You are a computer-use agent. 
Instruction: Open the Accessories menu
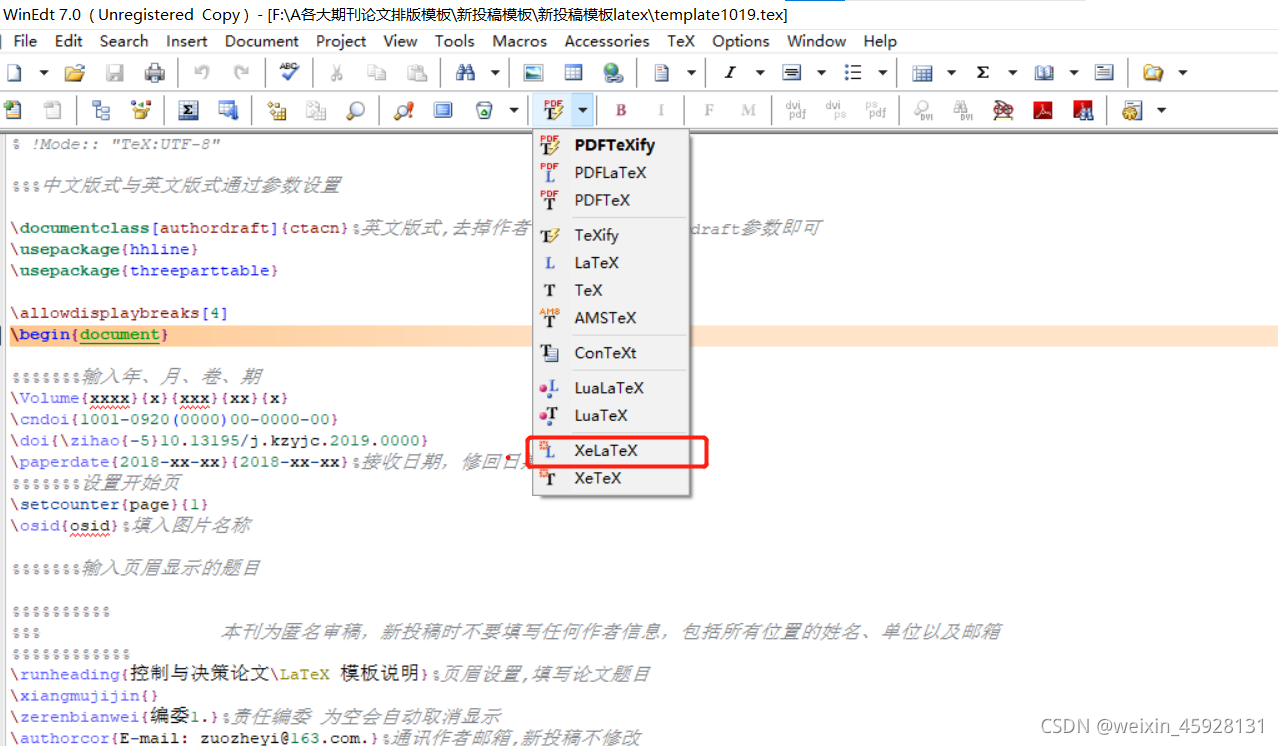click(x=607, y=41)
